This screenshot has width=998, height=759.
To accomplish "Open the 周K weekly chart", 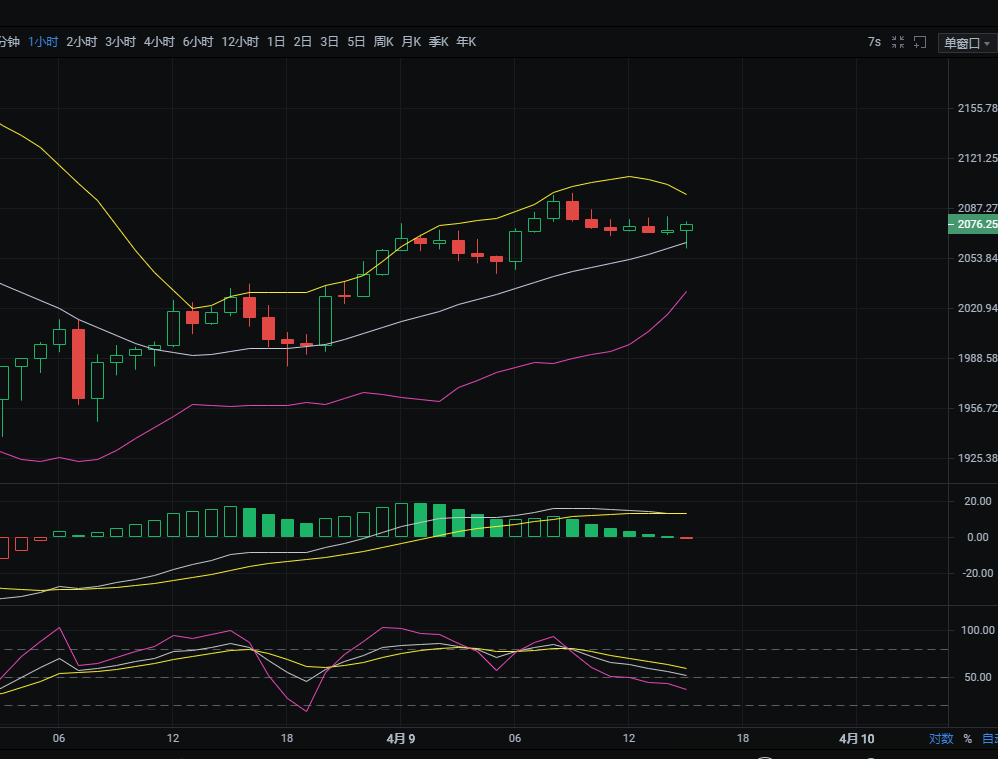I will pyautogui.click(x=383, y=42).
